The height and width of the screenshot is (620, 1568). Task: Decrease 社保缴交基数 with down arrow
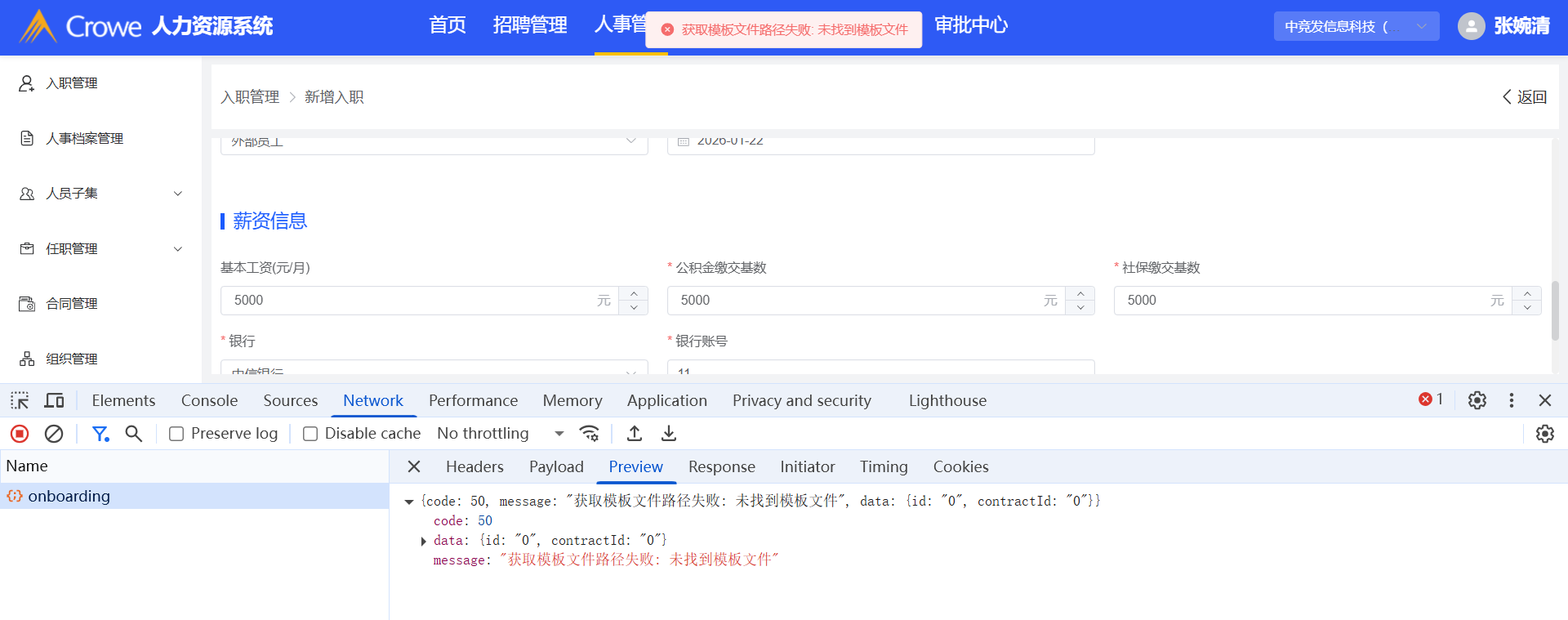[1527, 308]
